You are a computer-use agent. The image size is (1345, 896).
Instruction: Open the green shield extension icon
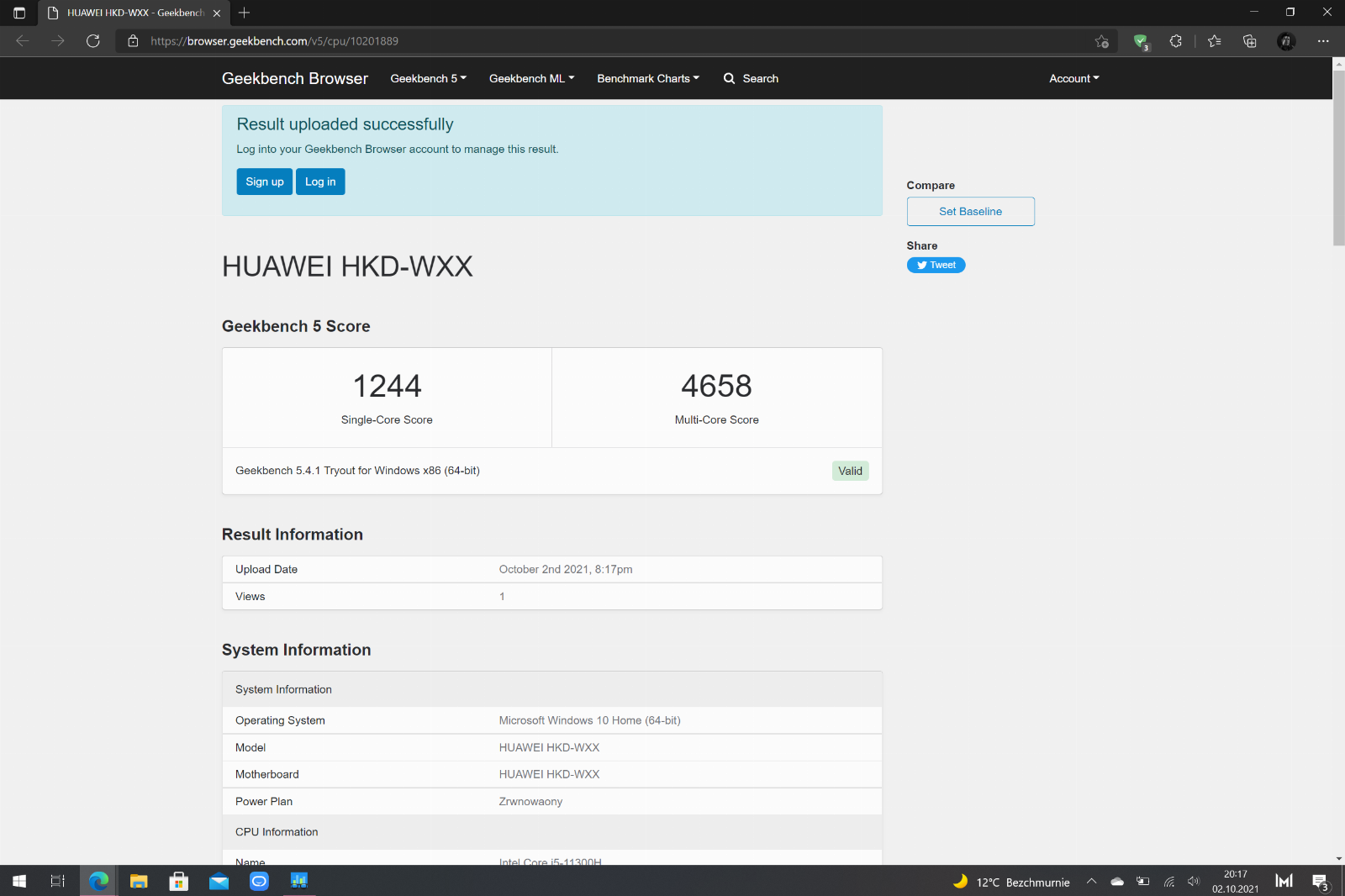click(1141, 41)
